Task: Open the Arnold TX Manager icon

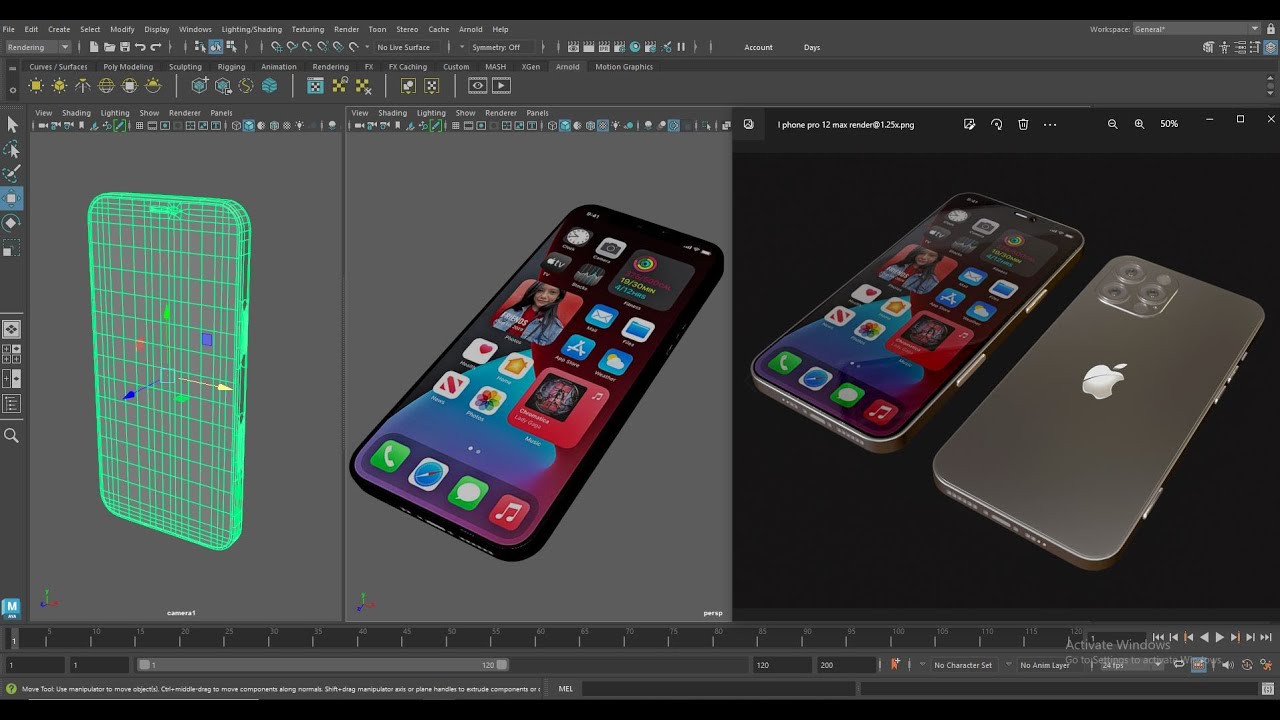Action: (315, 86)
